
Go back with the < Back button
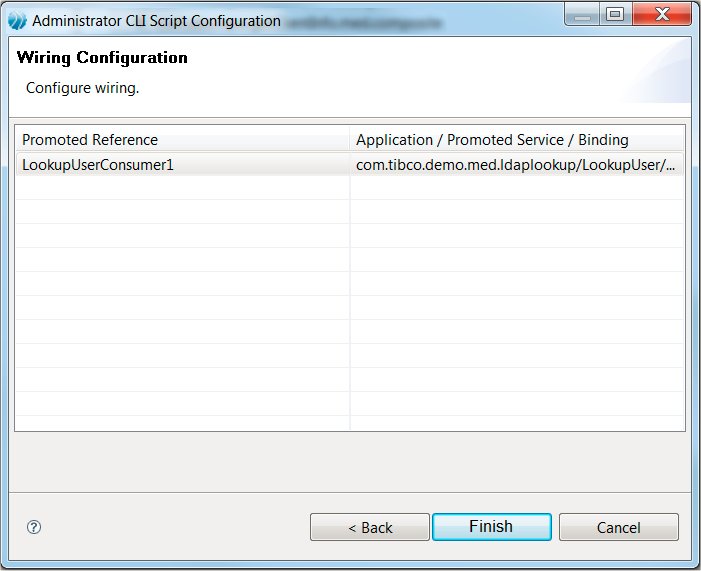369,527
